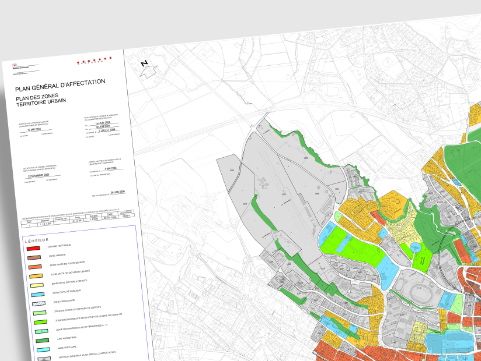Click the scale bar above the legend
This screenshot has width=481, height=361.
[x=78, y=217]
